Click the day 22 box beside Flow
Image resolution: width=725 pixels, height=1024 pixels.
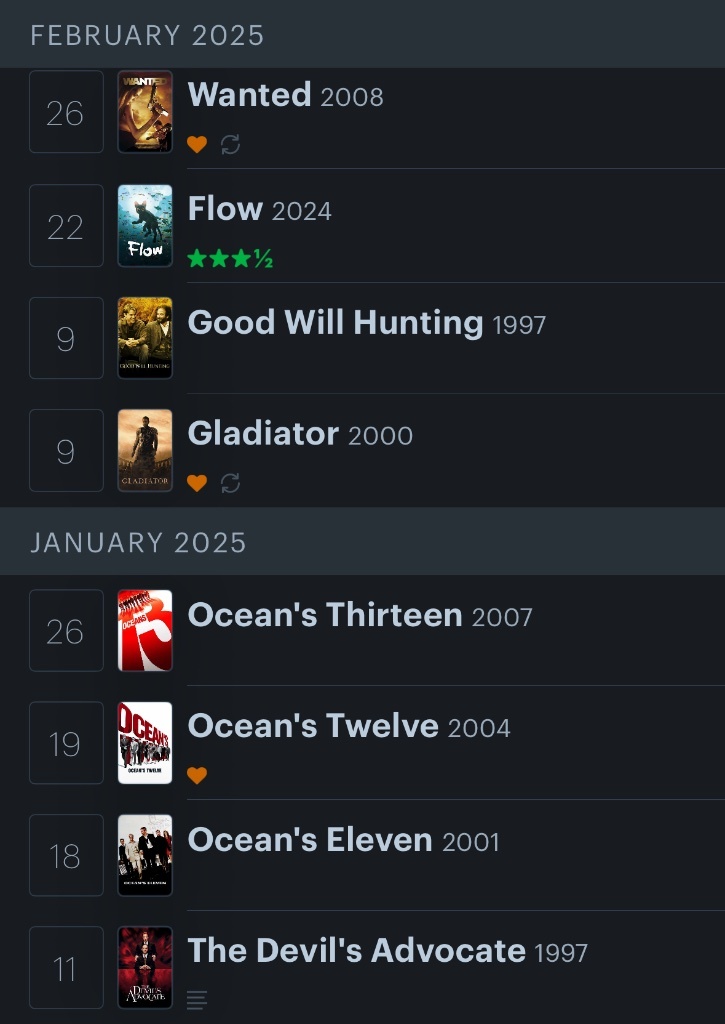click(x=66, y=226)
